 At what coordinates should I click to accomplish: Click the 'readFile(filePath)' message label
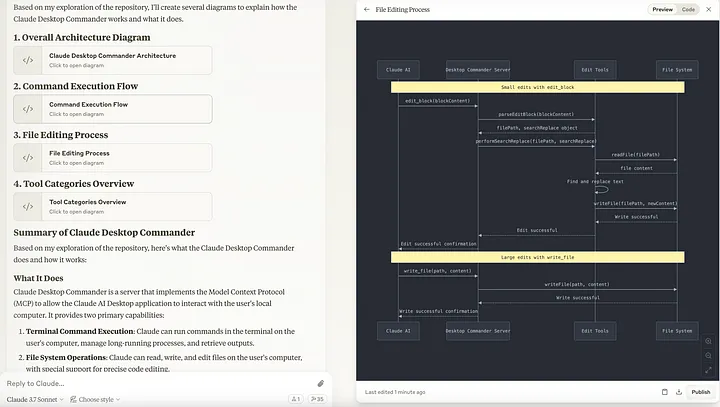click(636, 154)
